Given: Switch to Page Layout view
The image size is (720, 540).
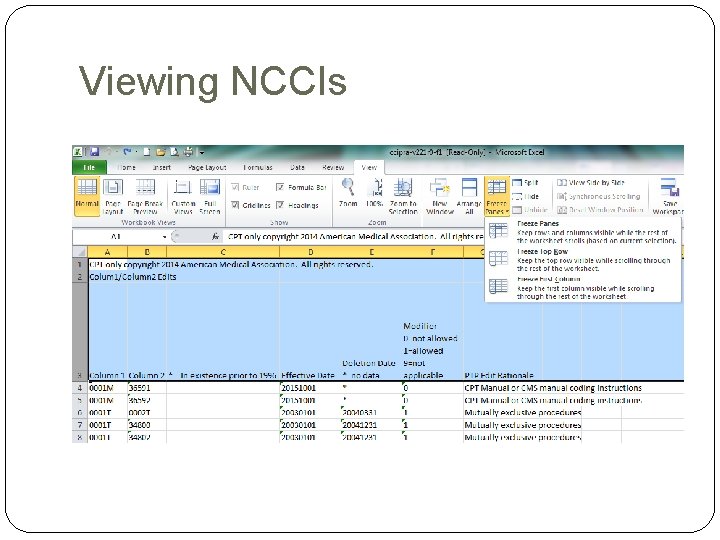Looking at the screenshot, I should pos(112,196).
